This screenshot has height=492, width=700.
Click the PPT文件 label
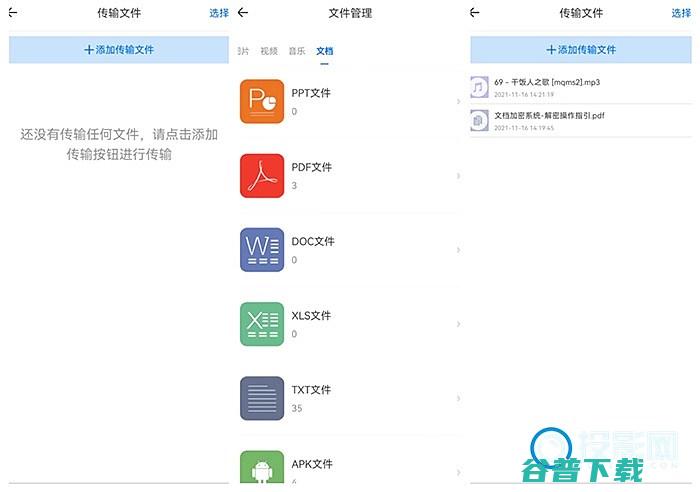311,93
